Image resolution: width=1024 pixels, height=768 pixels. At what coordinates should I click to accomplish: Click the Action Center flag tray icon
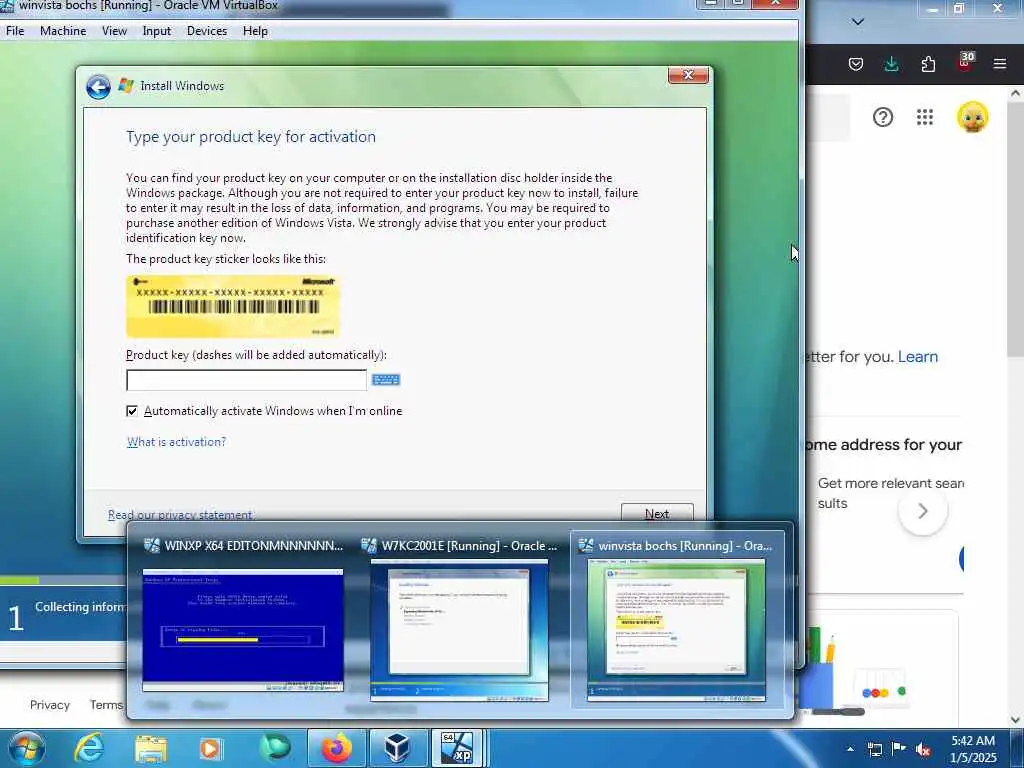899,749
